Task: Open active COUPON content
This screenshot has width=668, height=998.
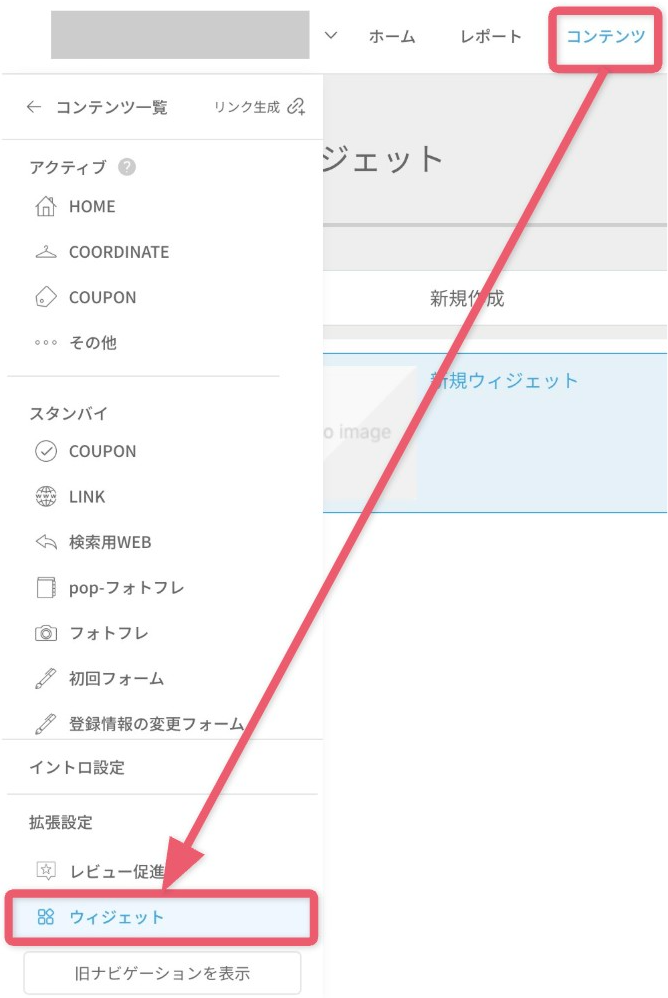Action: click(102, 297)
